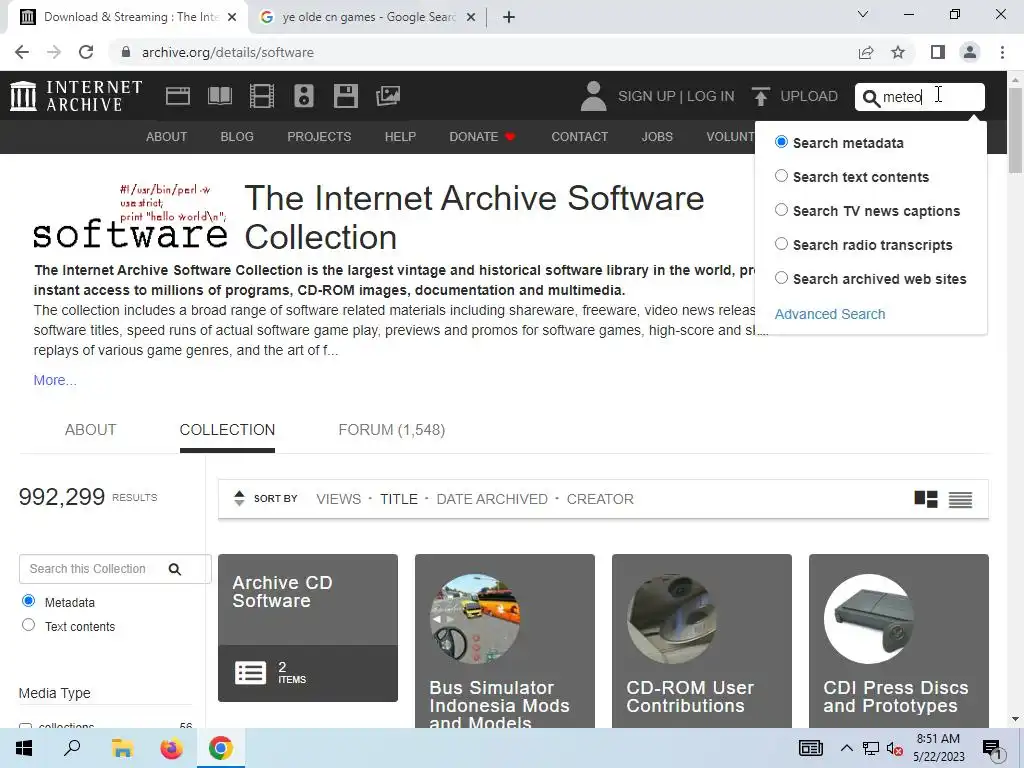1024x768 pixels.
Task: Select Text contents radio under collection search
Action: [28, 625]
